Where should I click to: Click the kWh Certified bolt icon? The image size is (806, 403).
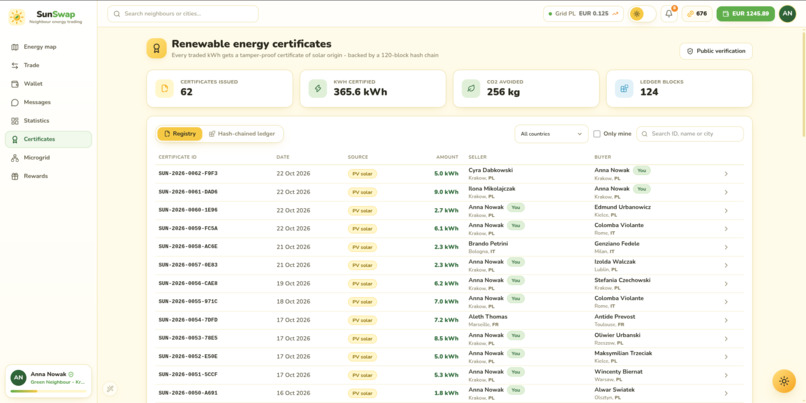point(318,88)
